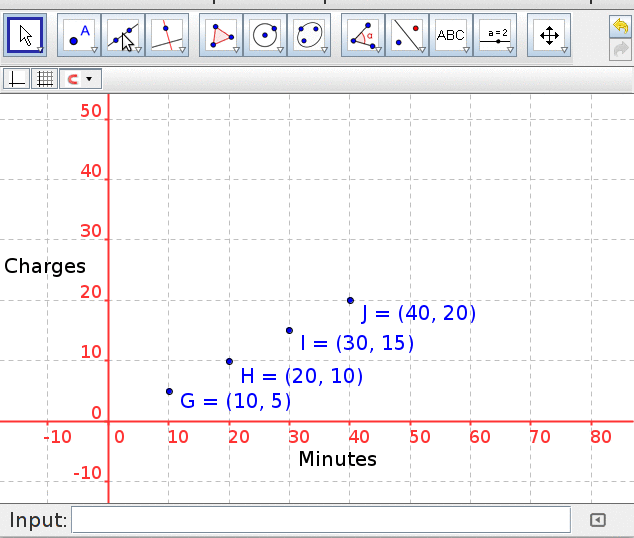Open input help arrow beside Input bar
634x538 pixels.
coord(597,520)
